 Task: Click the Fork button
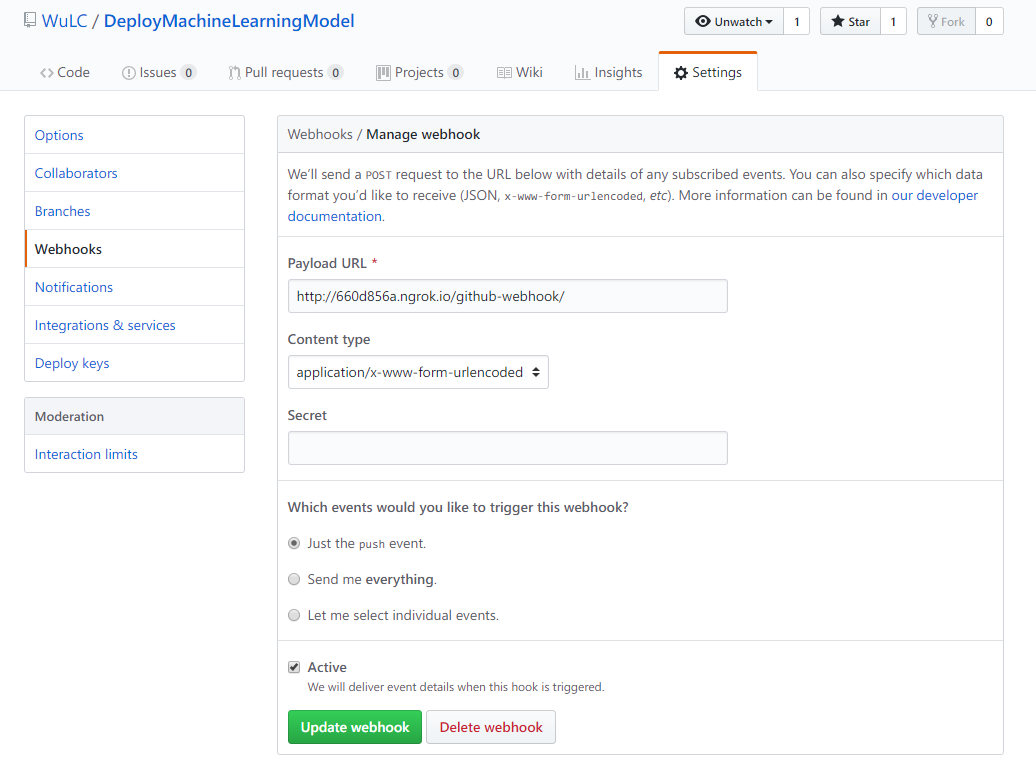[946, 21]
